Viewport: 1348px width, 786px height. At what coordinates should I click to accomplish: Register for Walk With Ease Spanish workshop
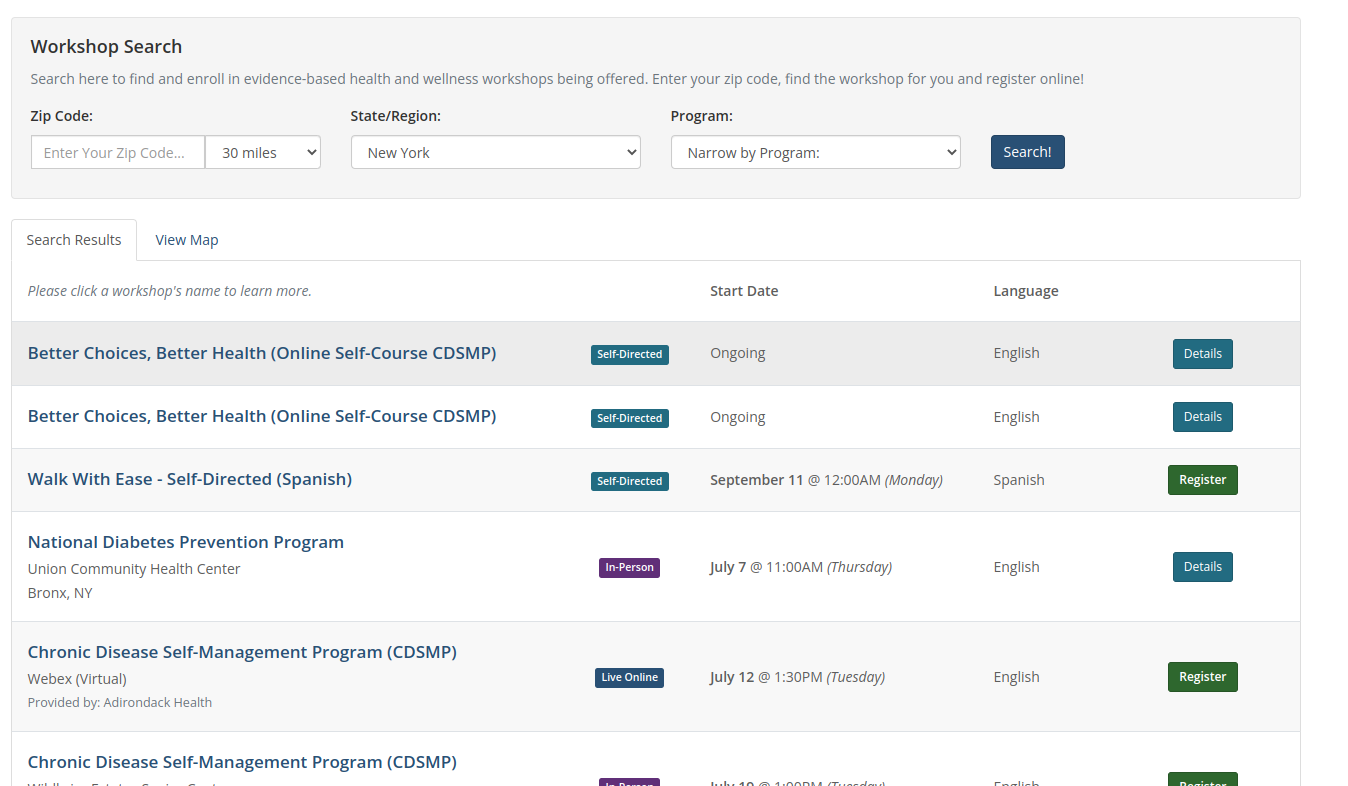click(1202, 479)
